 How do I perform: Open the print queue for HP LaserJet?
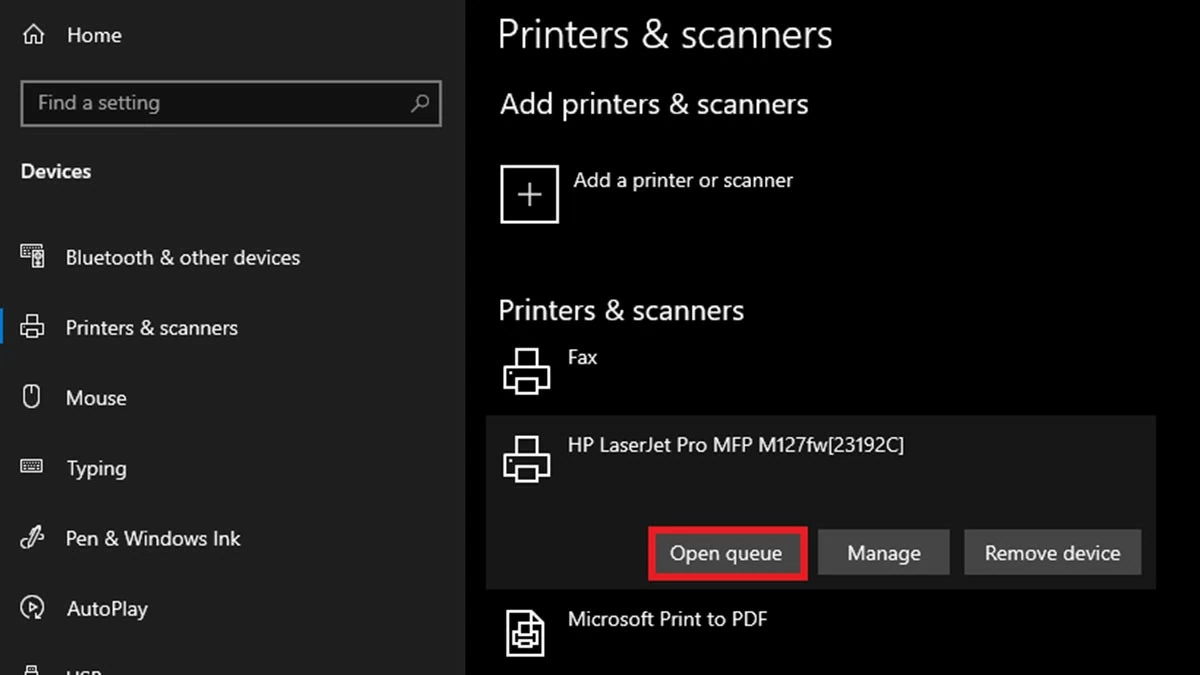[727, 552]
